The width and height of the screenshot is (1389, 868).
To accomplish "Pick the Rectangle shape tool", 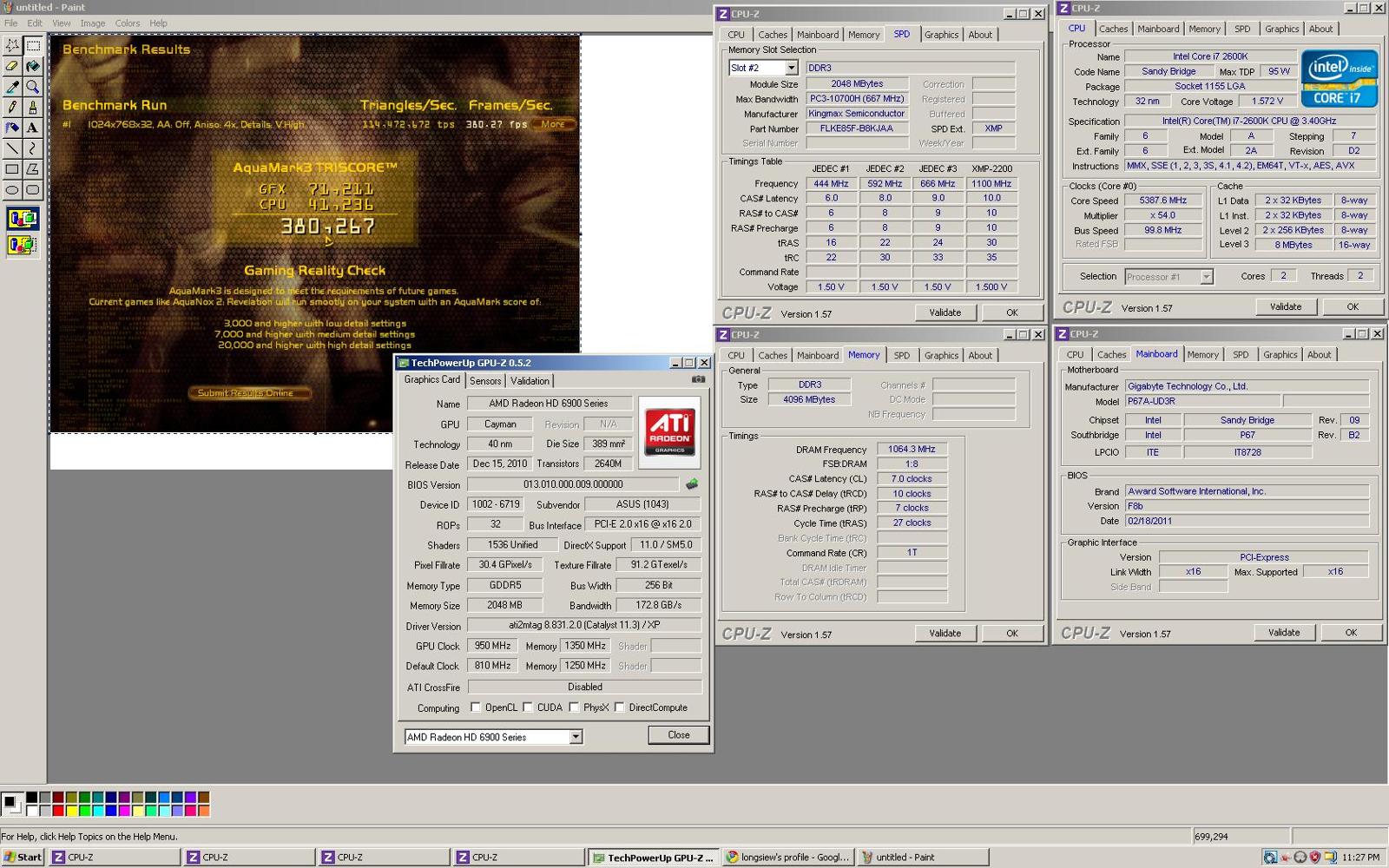I will 12,169.
